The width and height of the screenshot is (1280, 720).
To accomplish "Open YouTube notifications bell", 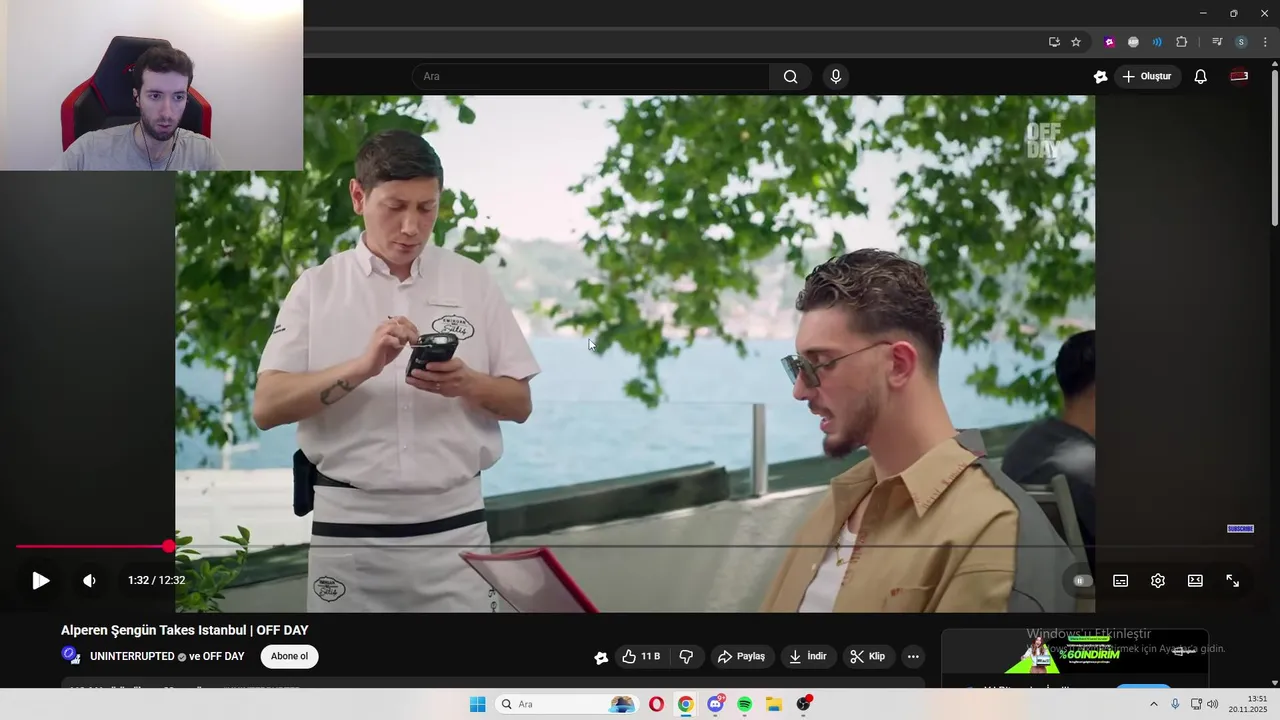I will point(1201,77).
